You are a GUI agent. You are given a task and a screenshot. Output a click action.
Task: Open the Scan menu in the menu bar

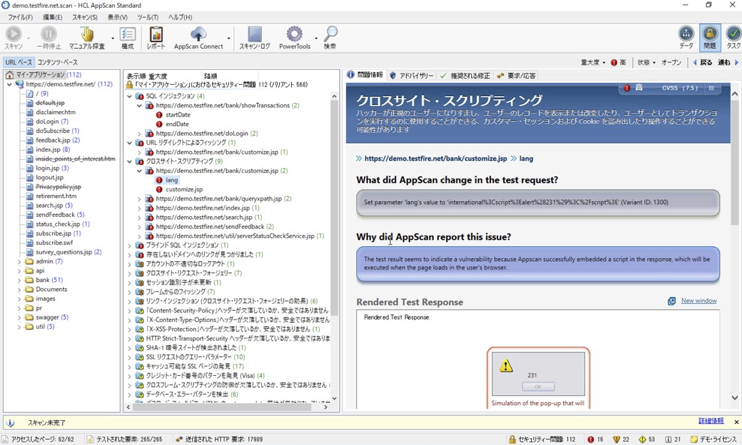(x=85, y=17)
